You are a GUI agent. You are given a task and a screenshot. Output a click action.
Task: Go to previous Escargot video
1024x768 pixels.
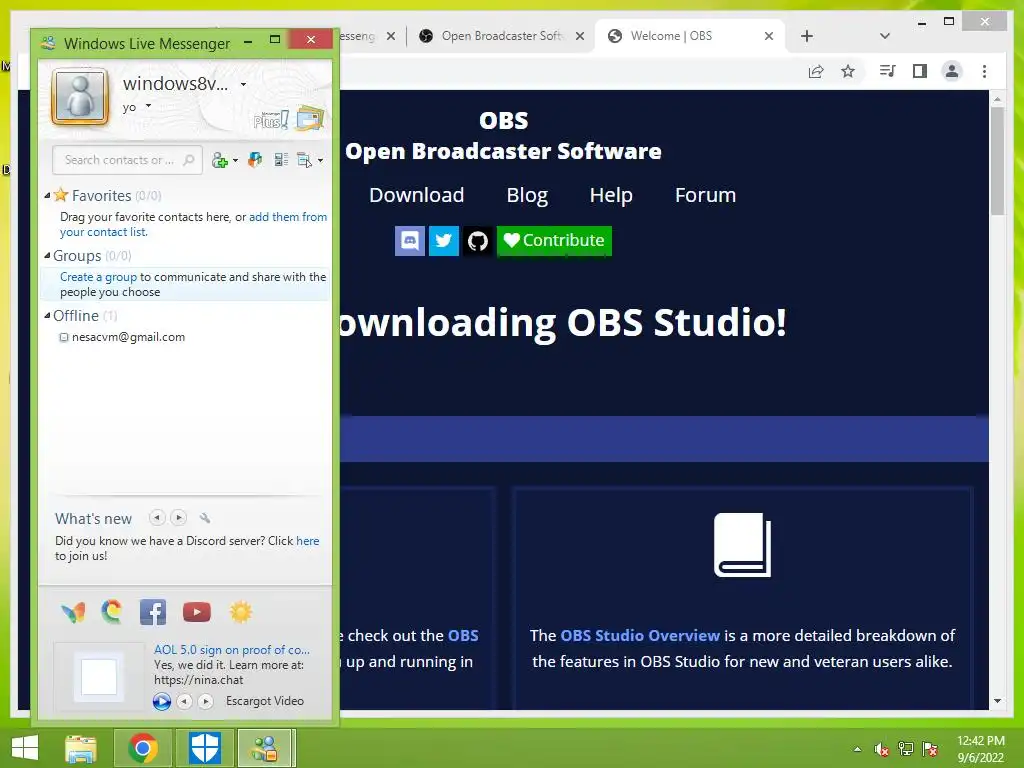click(x=185, y=701)
